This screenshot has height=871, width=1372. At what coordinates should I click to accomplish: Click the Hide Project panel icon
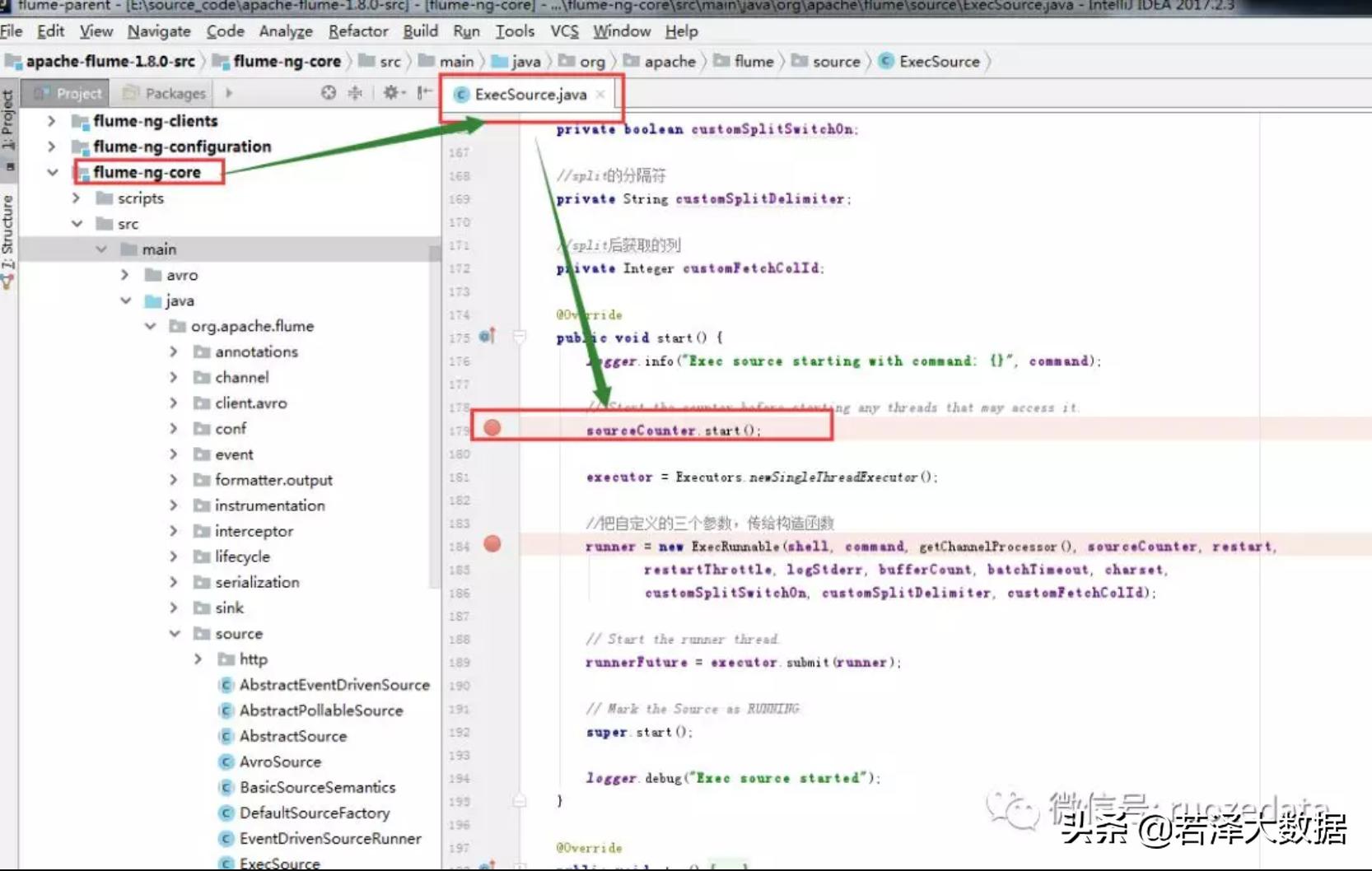424,93
